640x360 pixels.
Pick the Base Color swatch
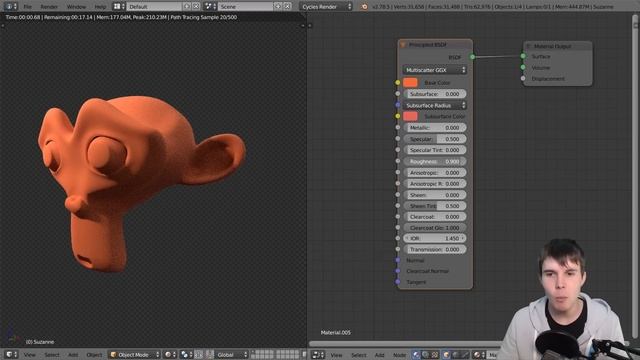[x=410, y=82]
